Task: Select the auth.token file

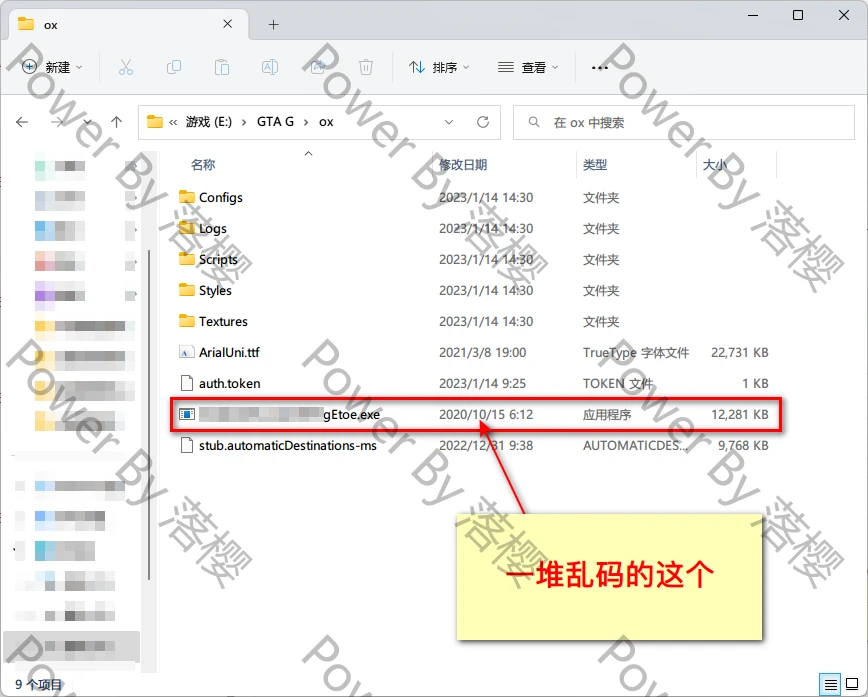Action: click(229, 384)
